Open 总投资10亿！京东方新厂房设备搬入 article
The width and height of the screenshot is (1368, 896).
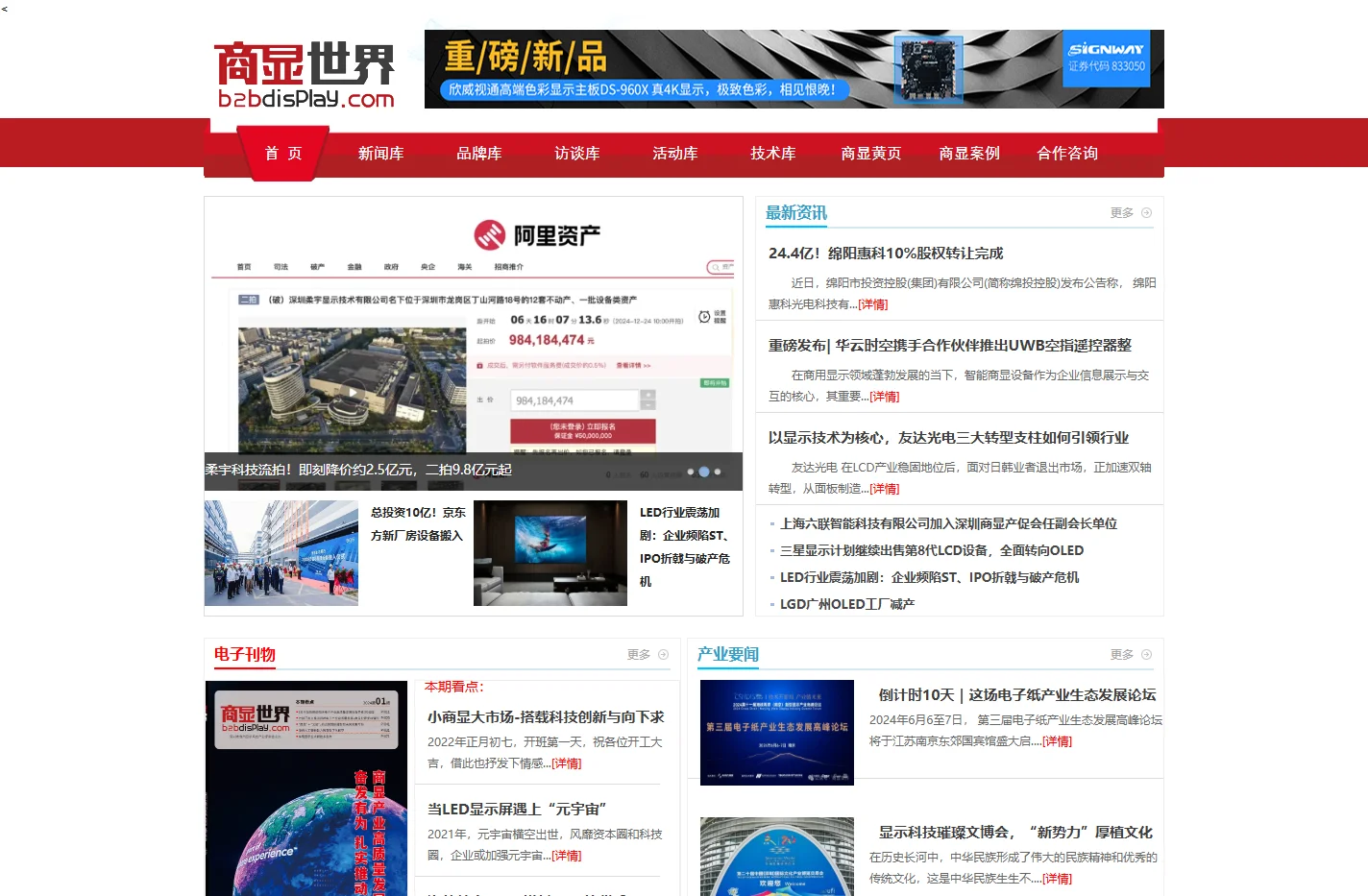click(x=418, y=524)
